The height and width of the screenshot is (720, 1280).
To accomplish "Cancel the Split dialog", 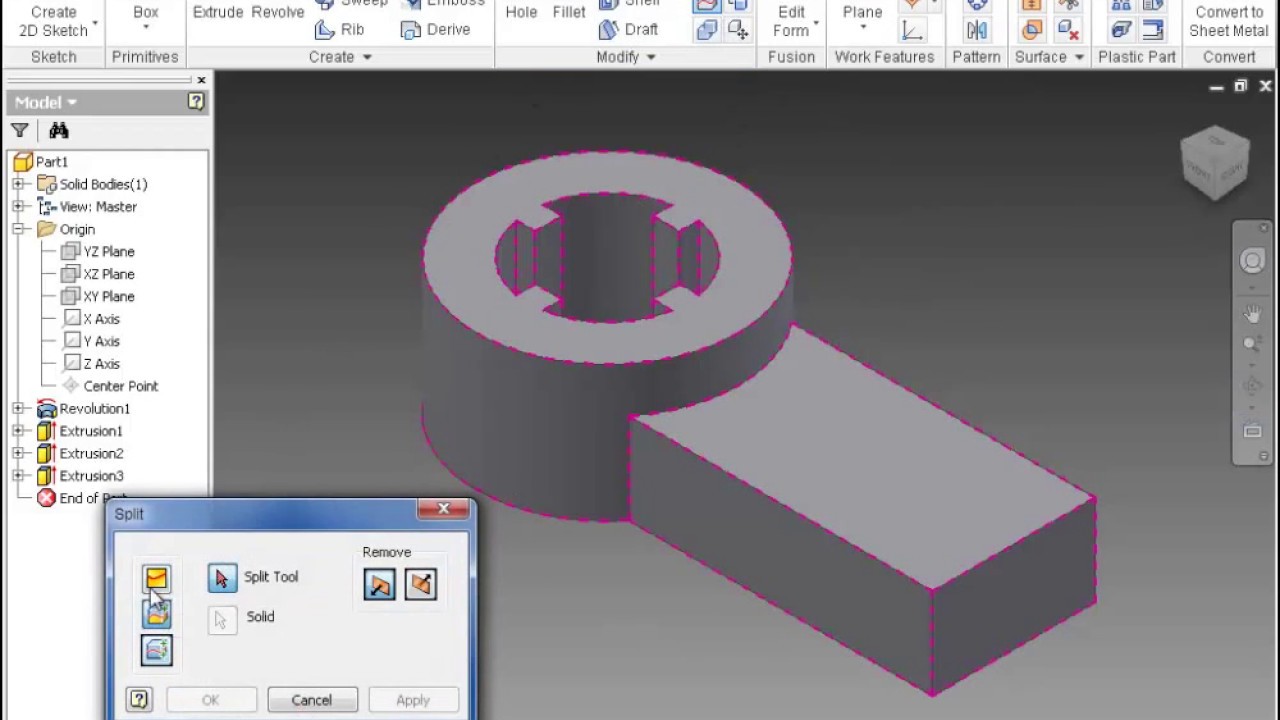I will 312,700.
